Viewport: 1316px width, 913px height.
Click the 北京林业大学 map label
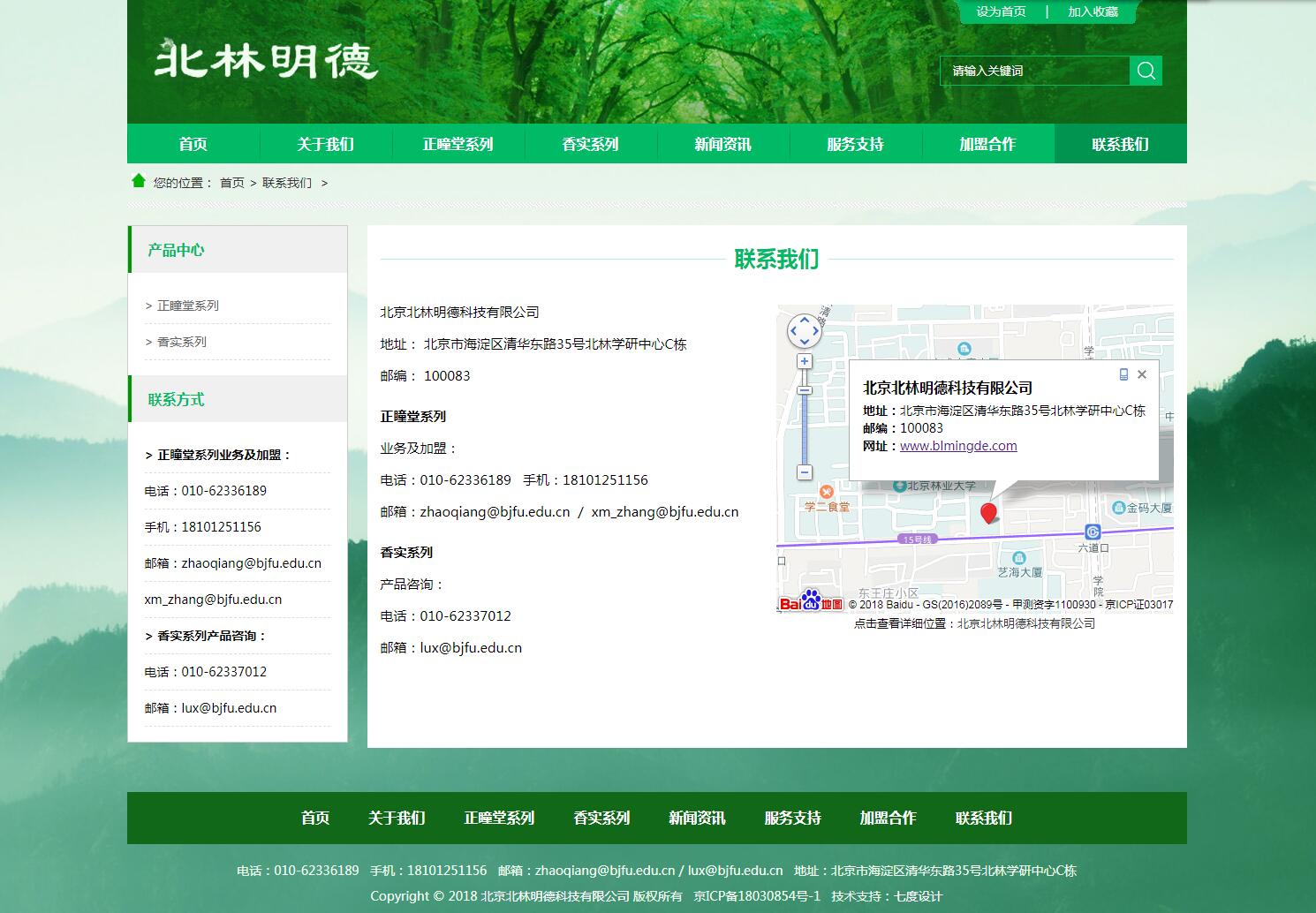click(942, 486)
